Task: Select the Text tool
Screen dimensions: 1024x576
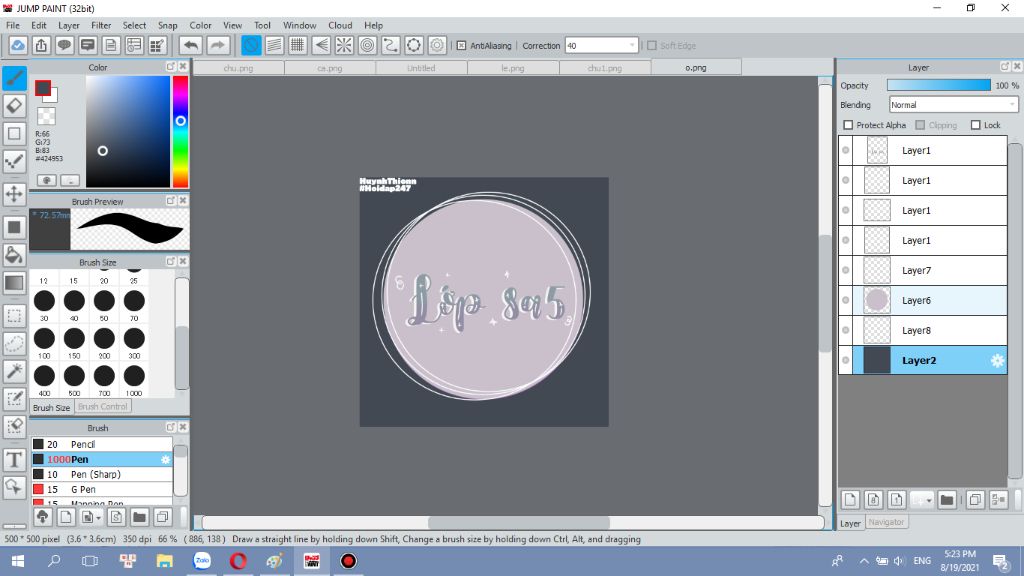Action: 14,460
